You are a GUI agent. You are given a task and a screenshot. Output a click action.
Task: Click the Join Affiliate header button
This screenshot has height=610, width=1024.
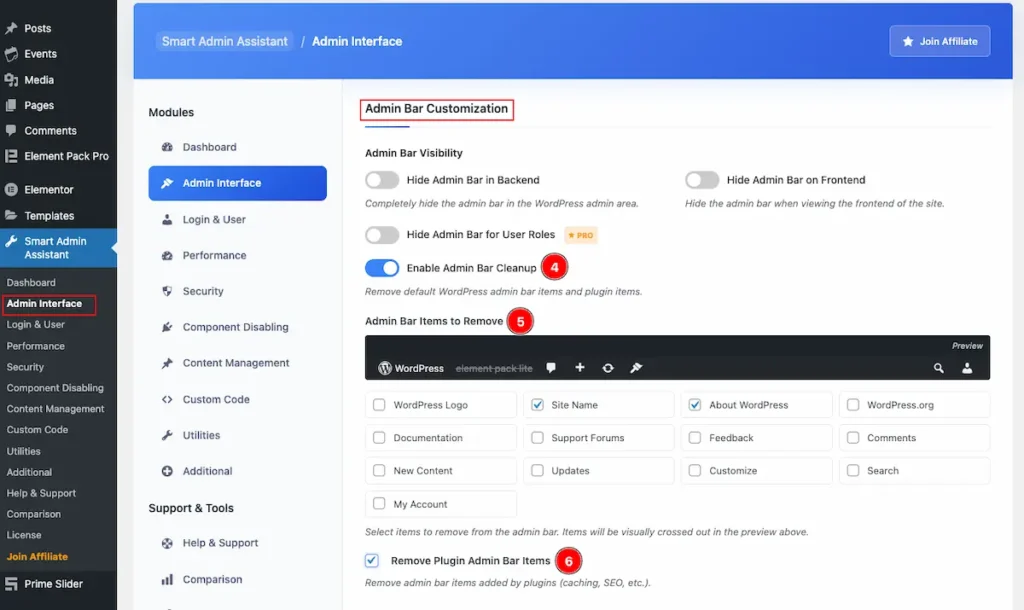pyautogui.click(x=940, y=41)
